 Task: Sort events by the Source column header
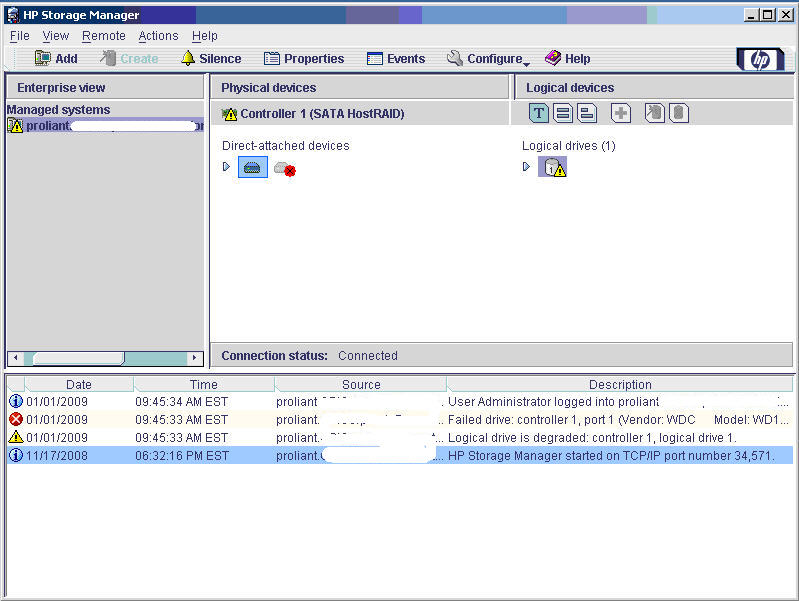[361, 384]
